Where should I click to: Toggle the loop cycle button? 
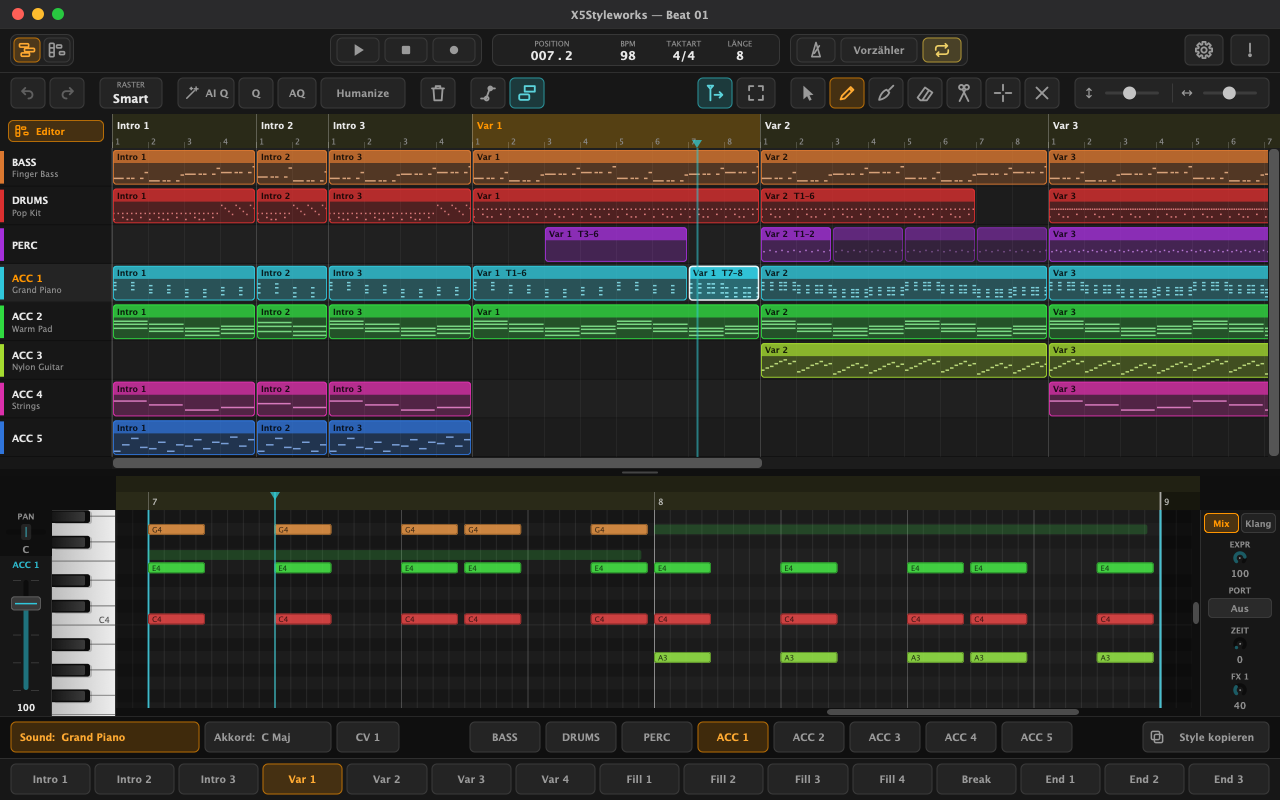click(942, 50)
